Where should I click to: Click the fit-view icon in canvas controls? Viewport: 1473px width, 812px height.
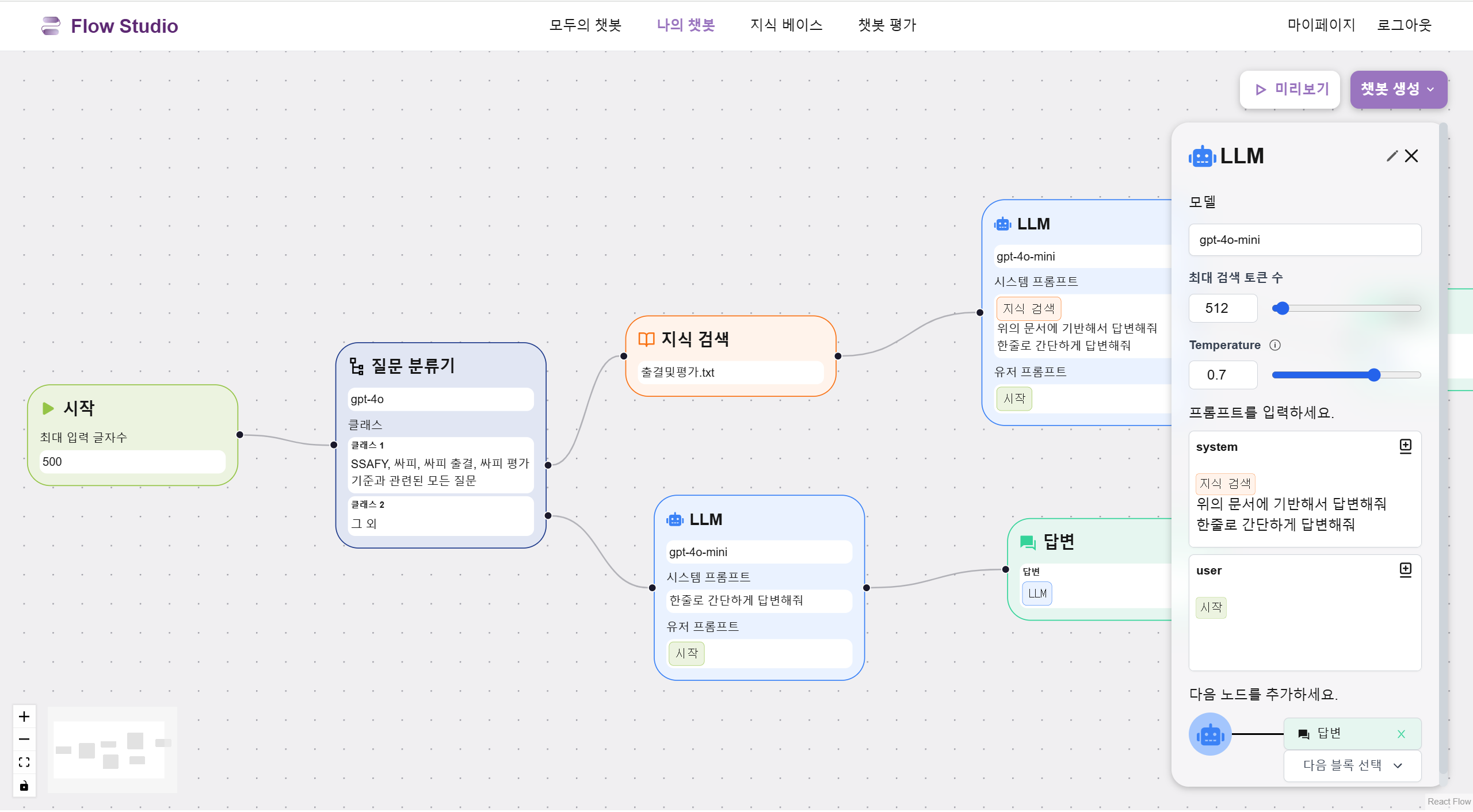24,761
